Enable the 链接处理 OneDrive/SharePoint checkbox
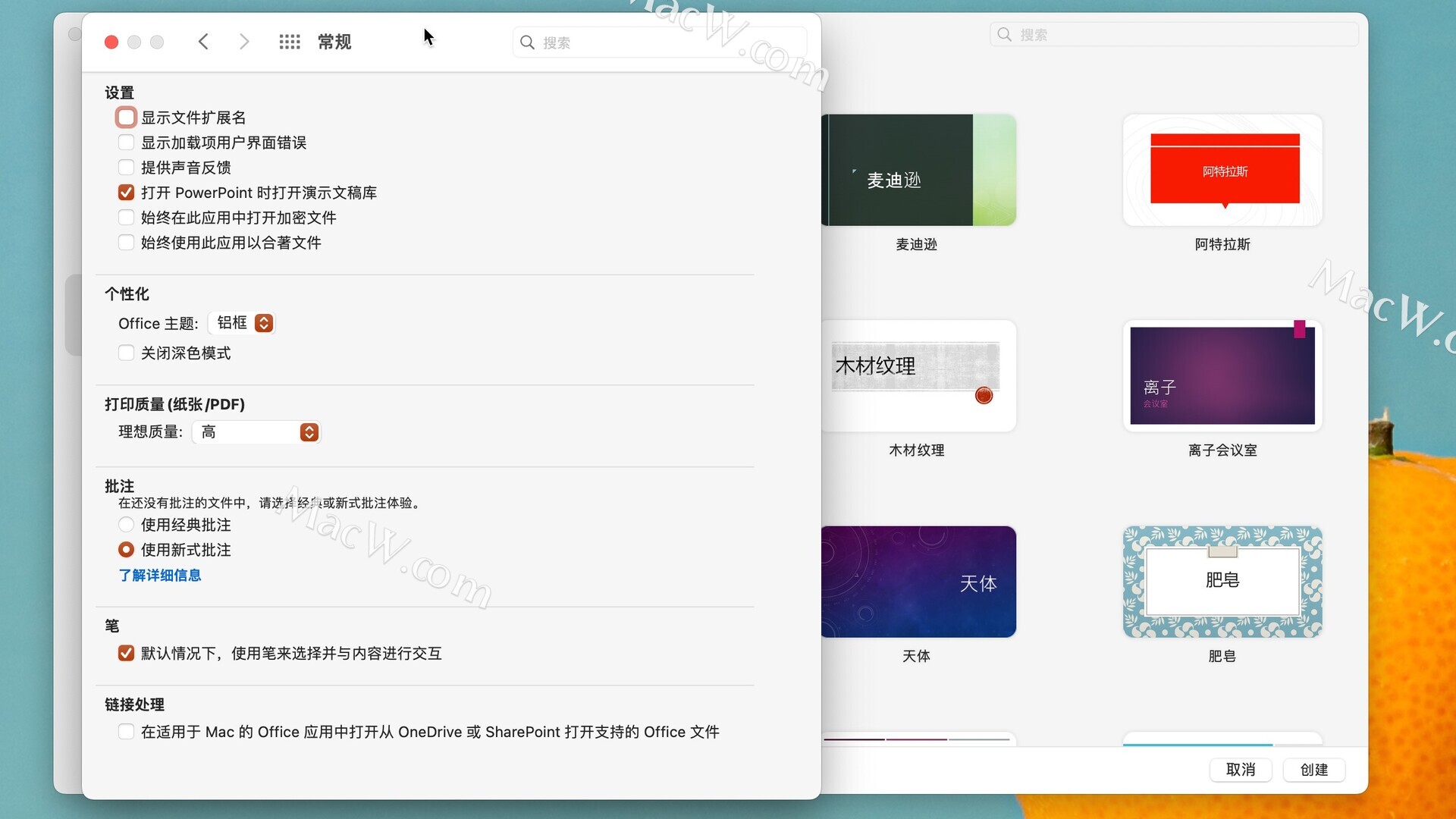This screenshot has height=819, width=1456. pyautogui.click(x=126, y=732)
